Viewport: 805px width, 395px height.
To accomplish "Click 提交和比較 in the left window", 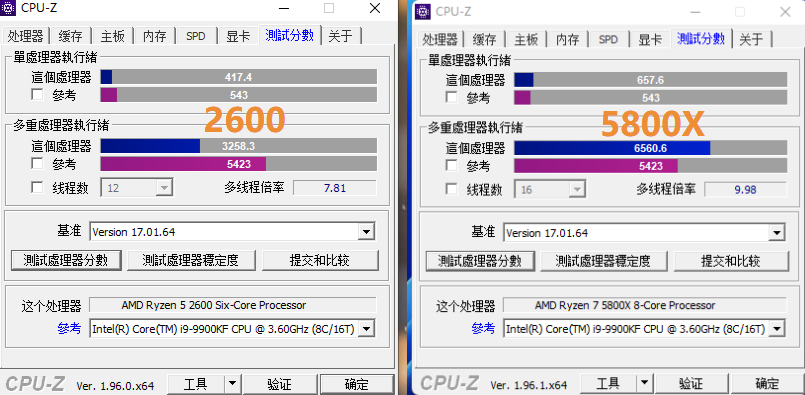I will [x=320, y=260].
